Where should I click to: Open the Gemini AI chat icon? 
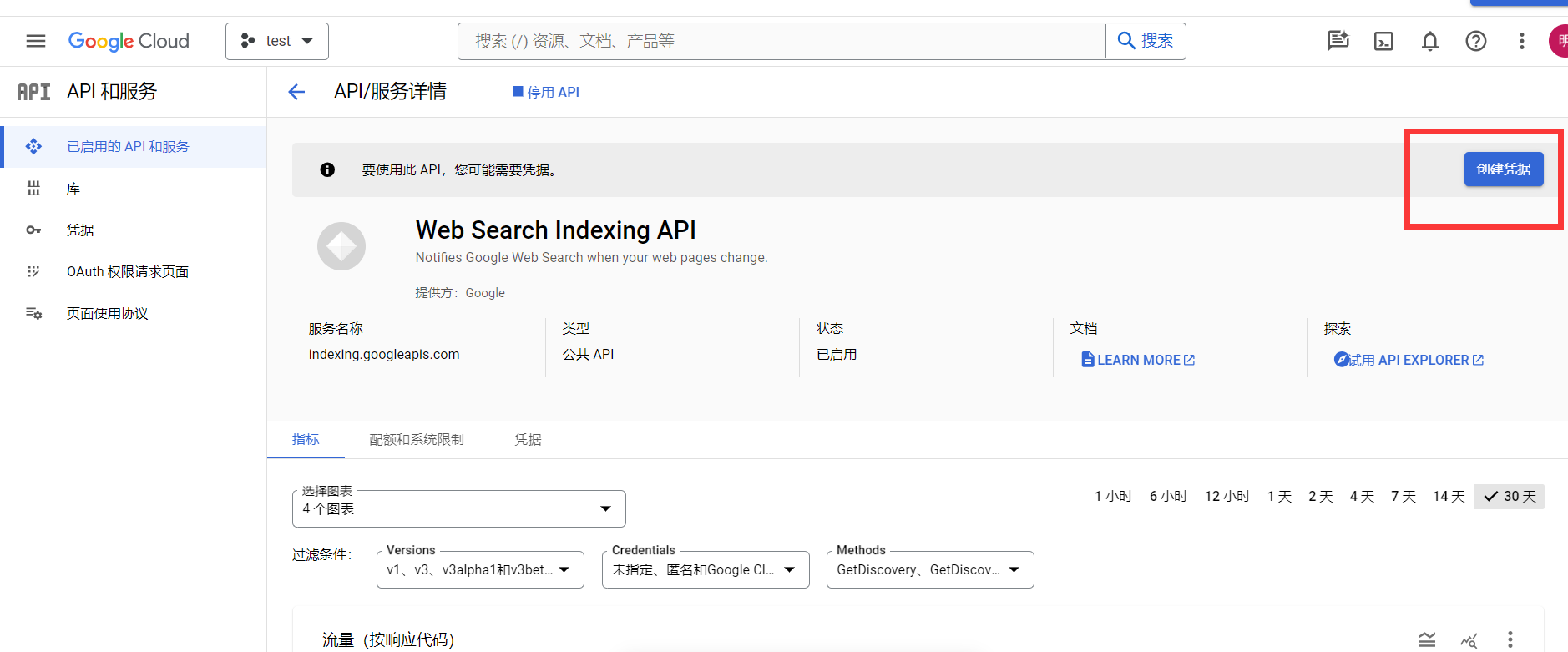click(1338, 41)
